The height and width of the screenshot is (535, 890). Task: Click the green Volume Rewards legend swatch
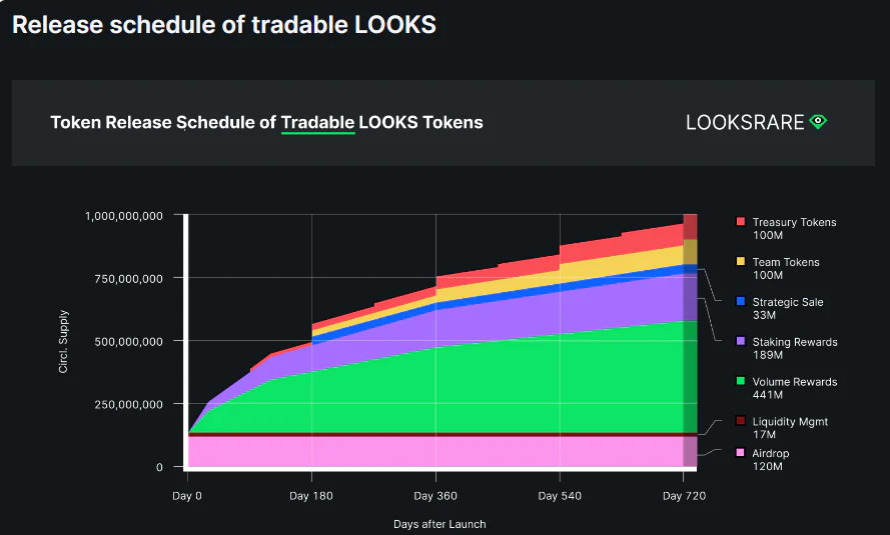pyautogui.click(x=740, y=381)
